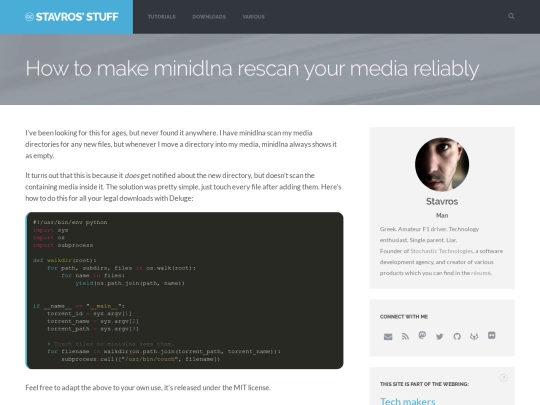Click the 'def walkdir(root):' code line
Image resolution: width=540 pixels, height=405 pixels.
(x=65, y=260)
